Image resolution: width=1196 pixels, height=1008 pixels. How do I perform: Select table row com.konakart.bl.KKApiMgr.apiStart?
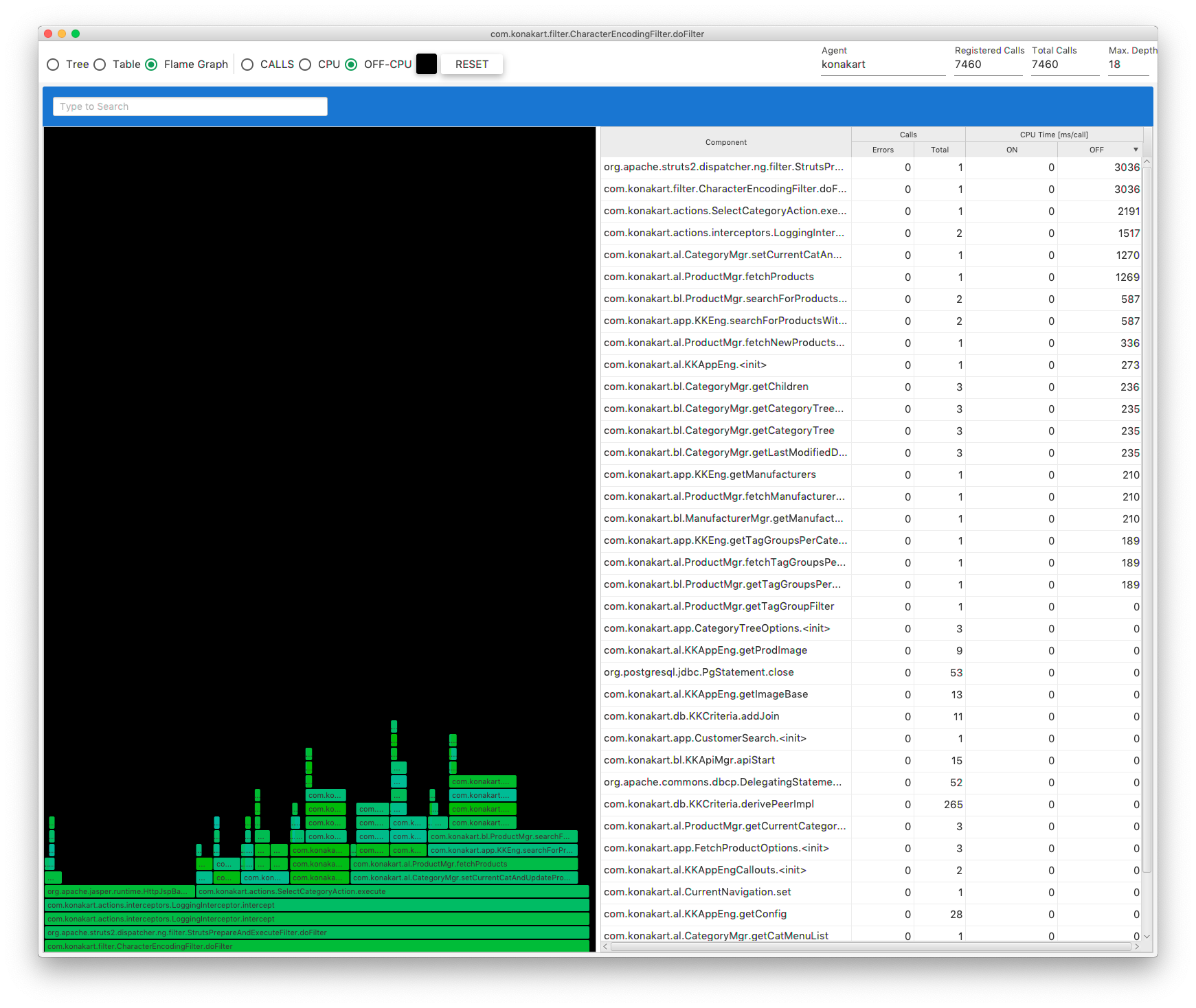(872, 760)
